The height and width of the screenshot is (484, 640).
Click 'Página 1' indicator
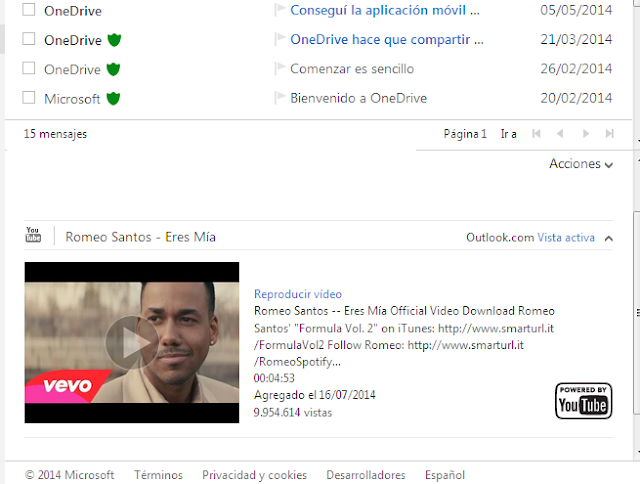click(465, 134)
